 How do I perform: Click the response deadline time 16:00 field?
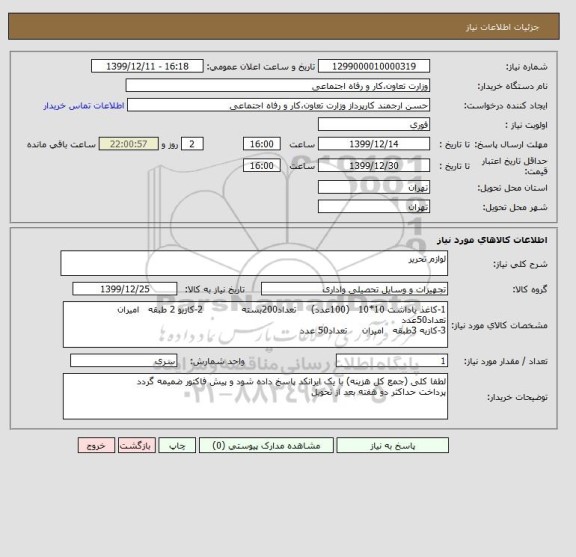pos(262,144)
